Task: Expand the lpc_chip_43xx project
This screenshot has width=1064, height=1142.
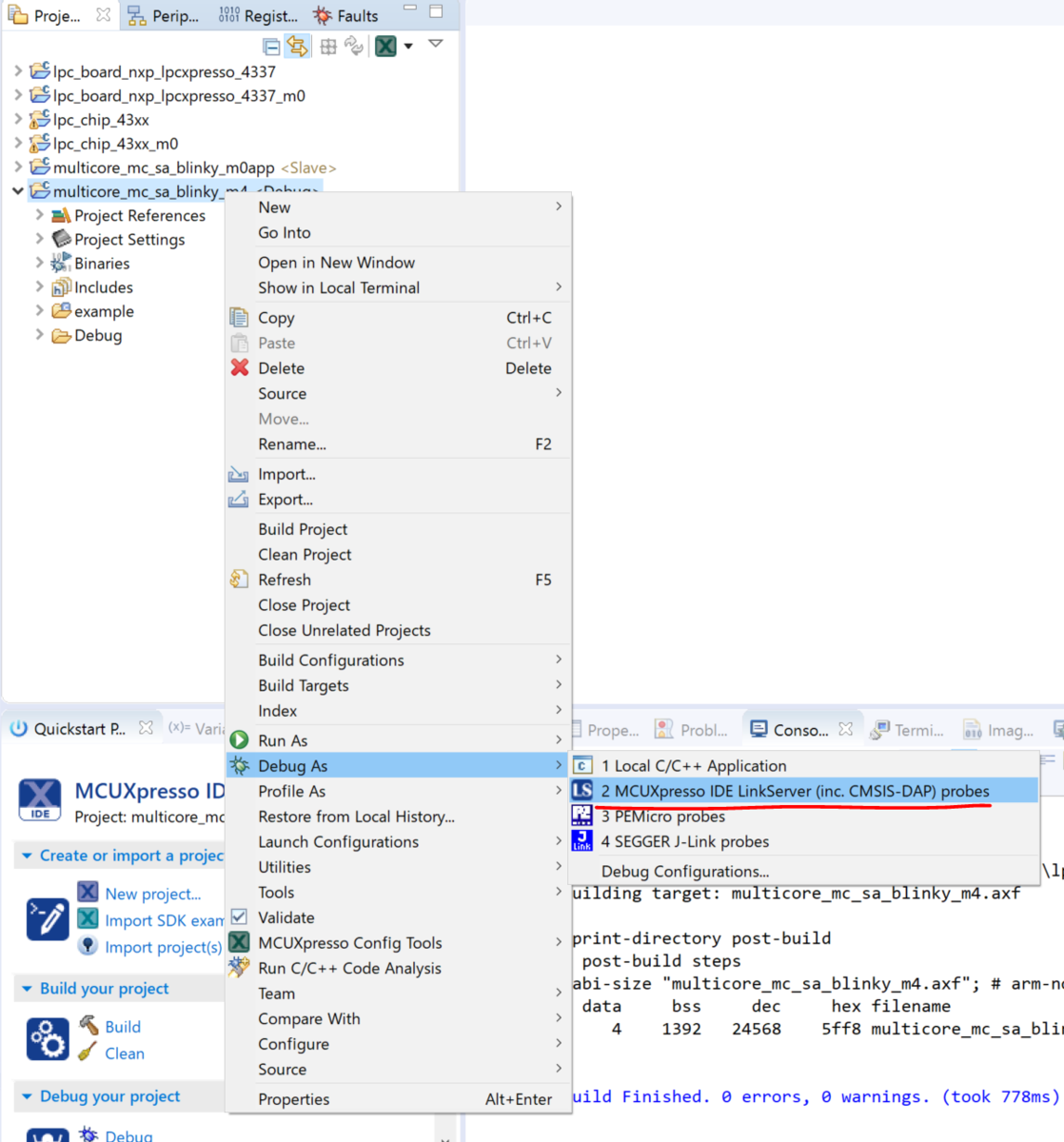Action: [18, 119]
